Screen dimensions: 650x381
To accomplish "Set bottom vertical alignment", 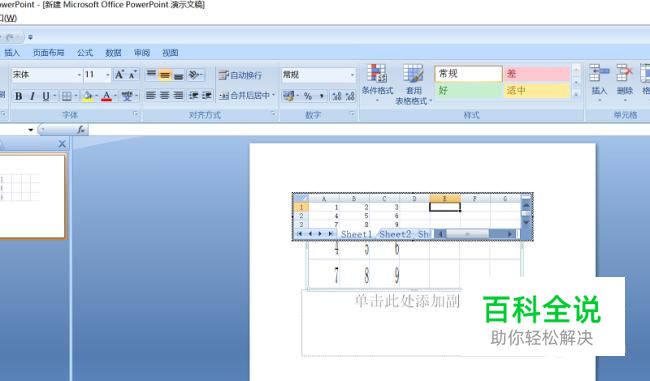I will [x=178, y=75].
